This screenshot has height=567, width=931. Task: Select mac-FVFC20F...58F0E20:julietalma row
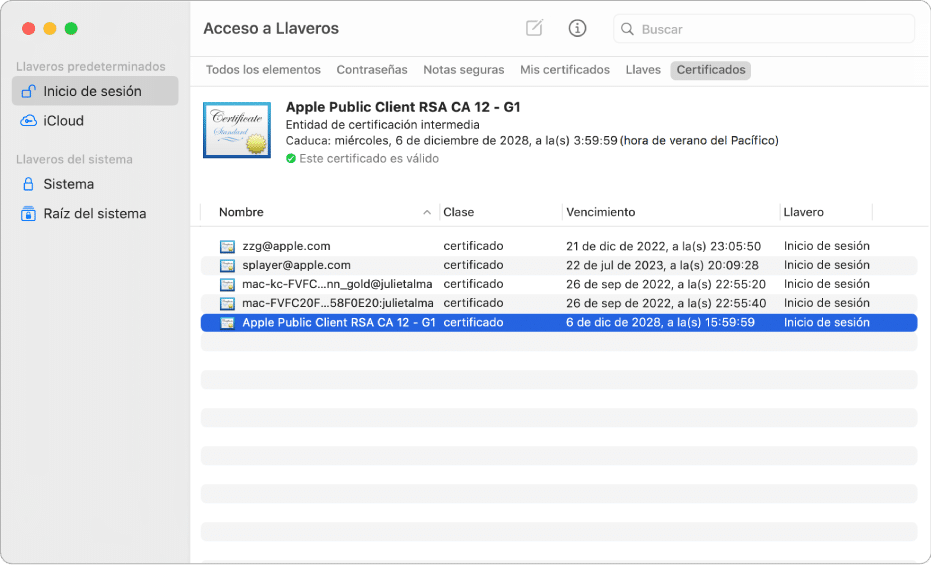[559, 303]
